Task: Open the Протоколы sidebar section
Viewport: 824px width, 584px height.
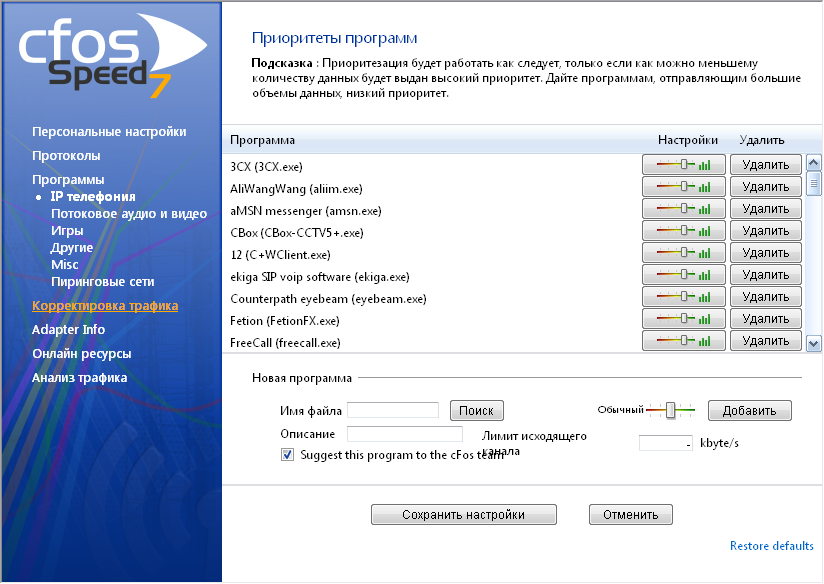Action: (66, 156)
